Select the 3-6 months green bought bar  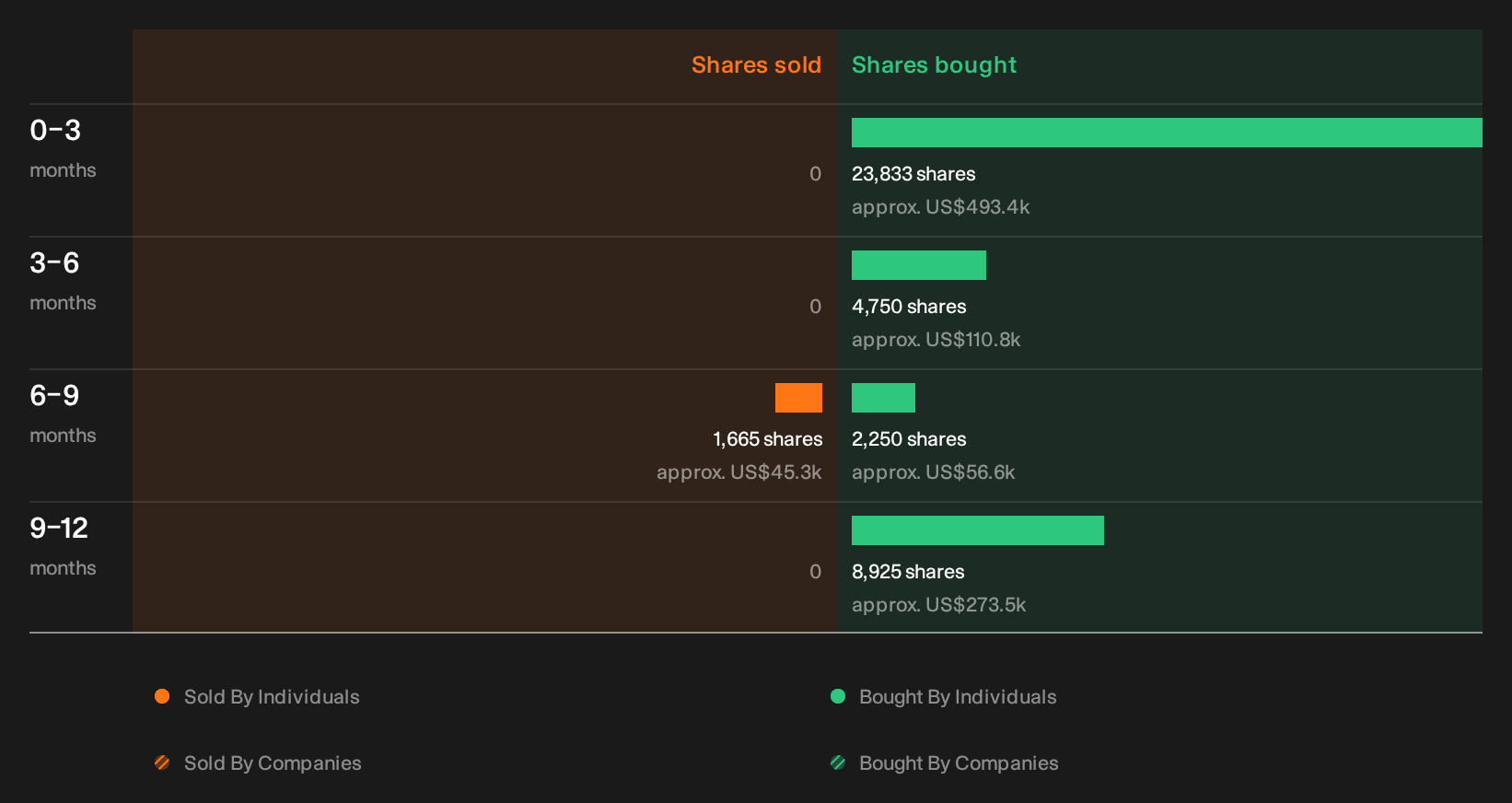(x=919, y=265)
